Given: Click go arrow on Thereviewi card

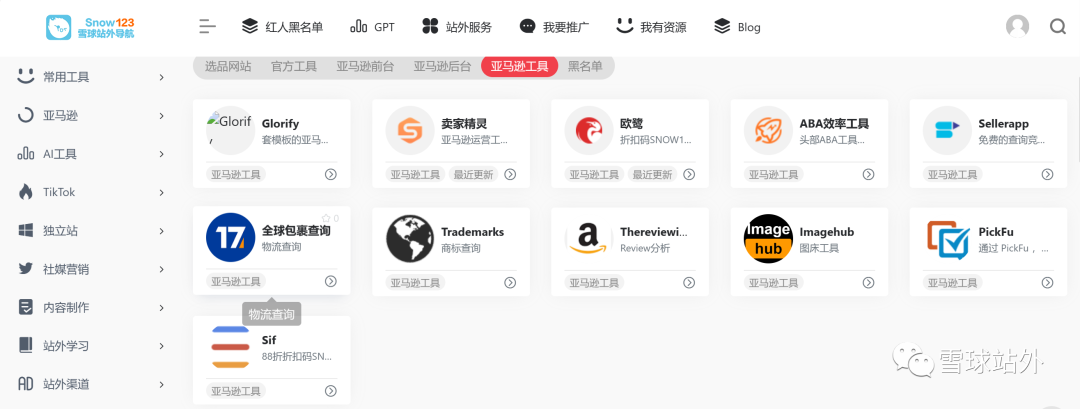Looking at the screenshot, I should (689, 282).
